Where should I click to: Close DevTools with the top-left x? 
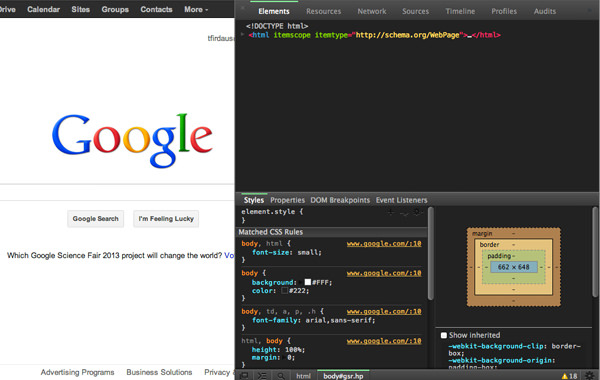click(243, 8)
